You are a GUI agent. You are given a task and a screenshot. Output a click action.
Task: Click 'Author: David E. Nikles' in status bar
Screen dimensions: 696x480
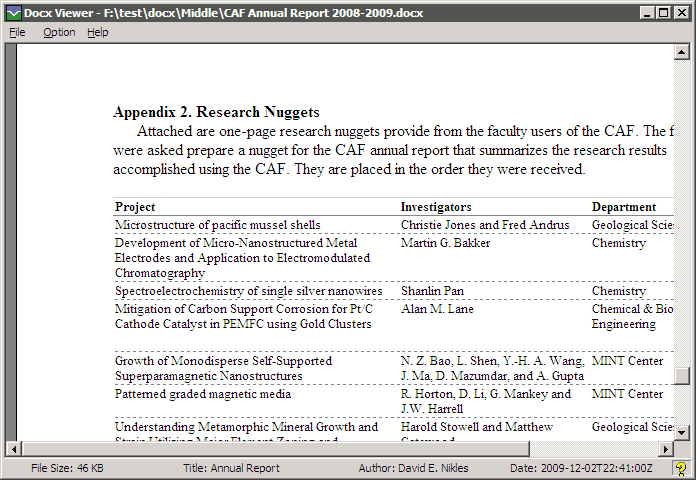413,468
